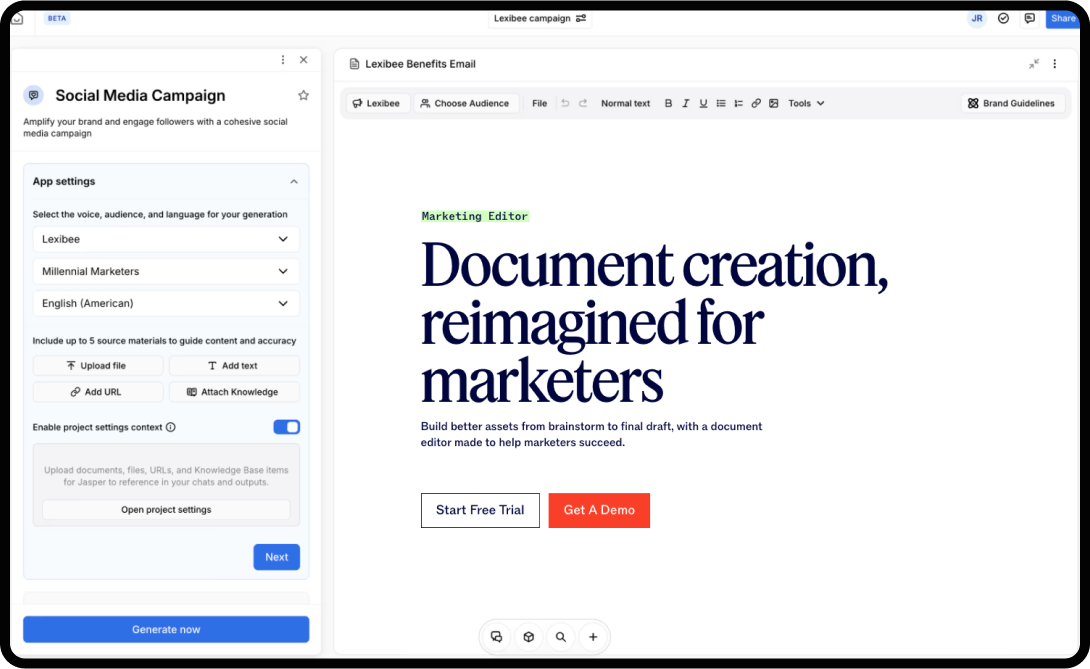Insert a numbered list
The width and height of the screenshot is (1090, 669).
(738, 103)
